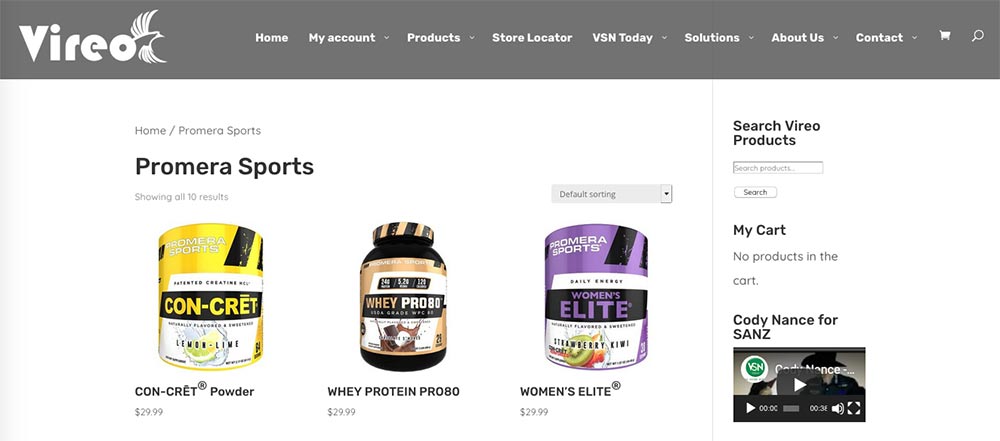
Task: Click the VSN channel logo on video
Action: tap(754, 369)
